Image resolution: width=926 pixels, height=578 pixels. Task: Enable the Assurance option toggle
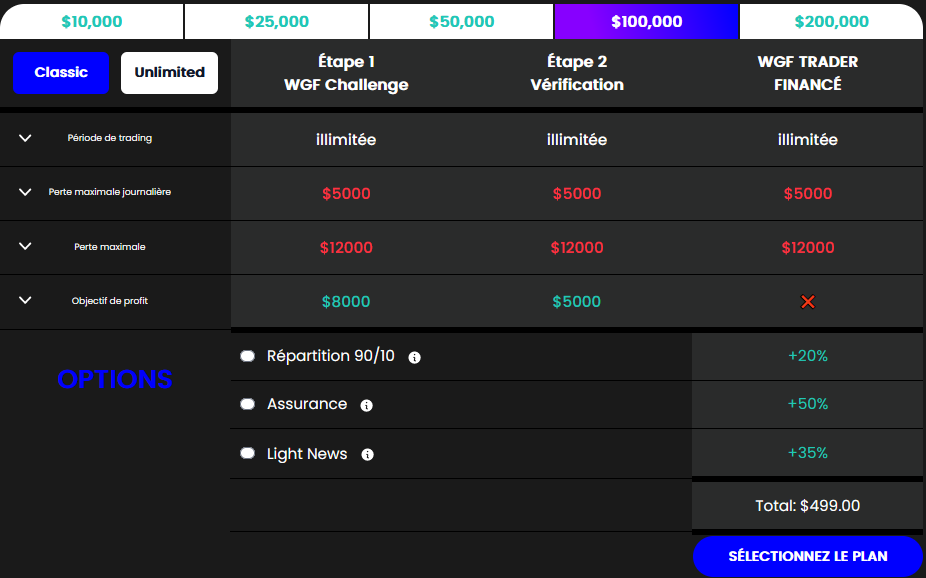(247, 404)
